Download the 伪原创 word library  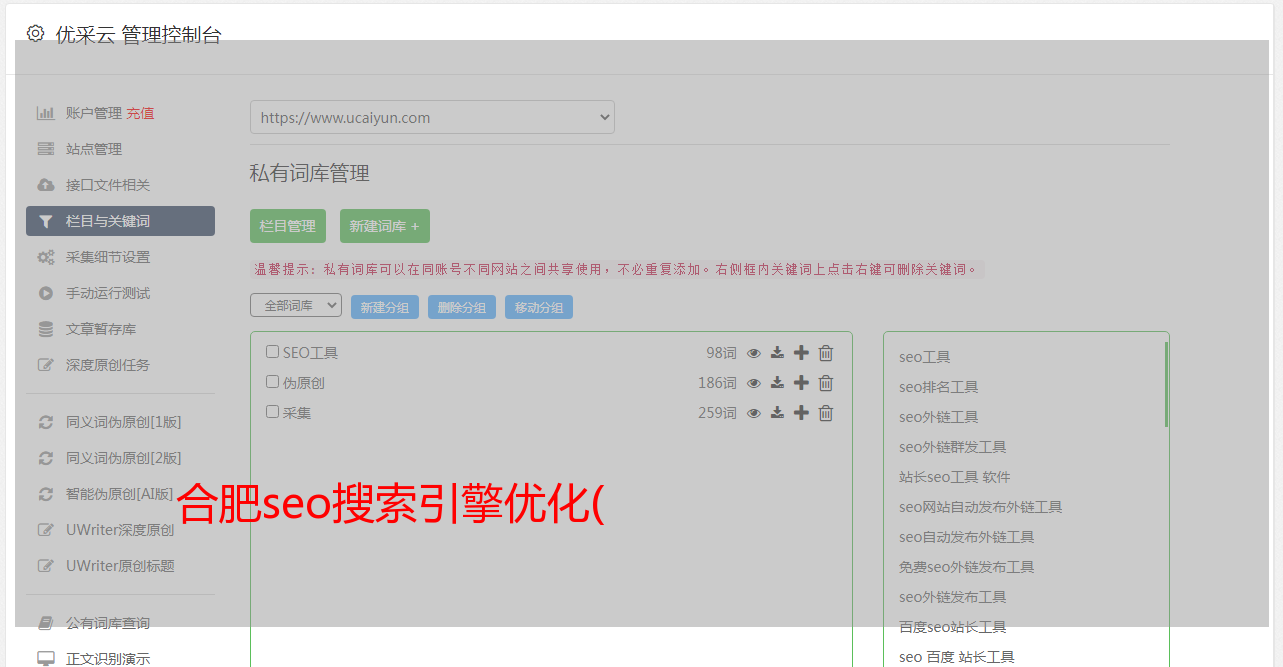(x=777, y=383)
